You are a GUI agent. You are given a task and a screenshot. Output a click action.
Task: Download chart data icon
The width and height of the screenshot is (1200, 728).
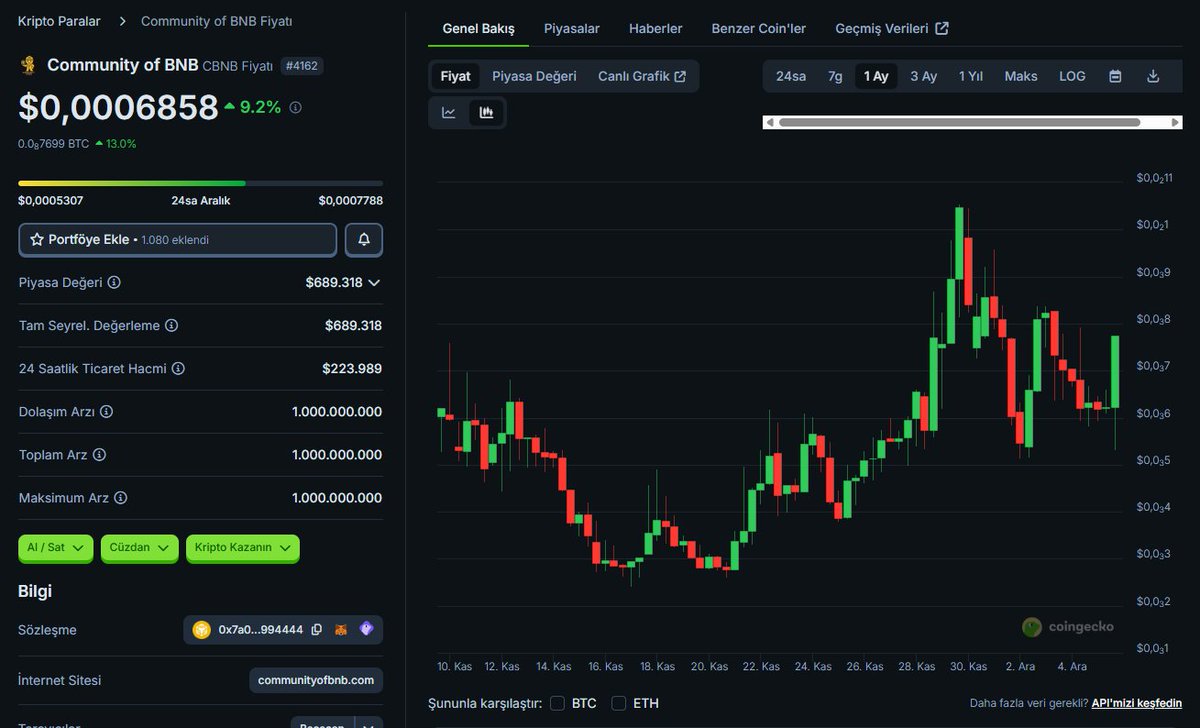pyautogui.click(x=1153, y=76)
